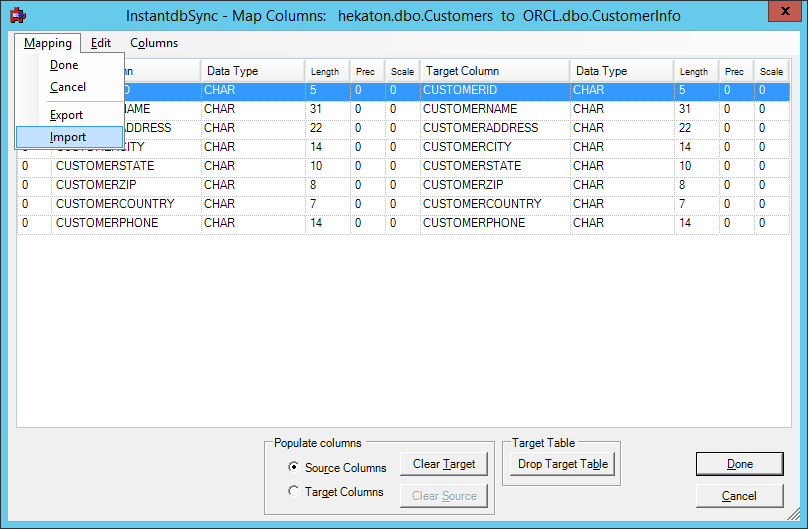Click the Done button at bottom right
The image size is (808, 529).
(x=740, y=464)
